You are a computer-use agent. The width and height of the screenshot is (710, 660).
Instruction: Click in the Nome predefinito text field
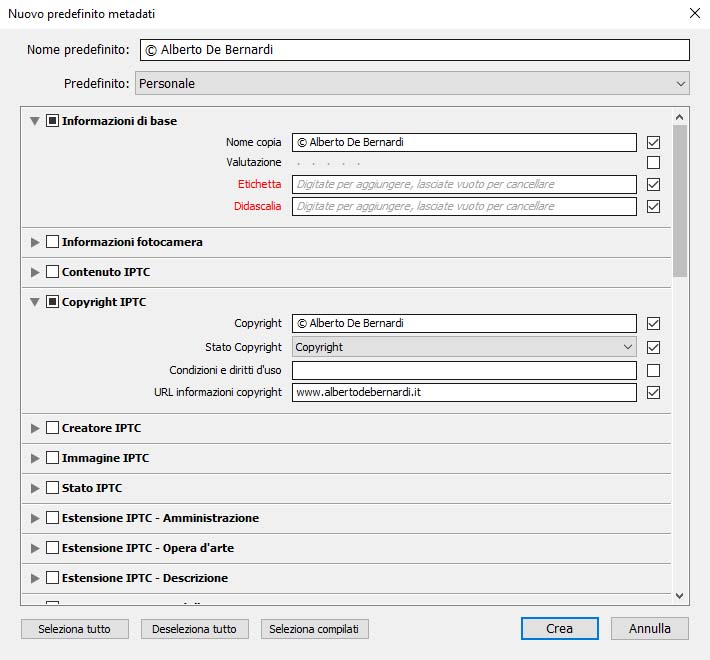[412, 50]
